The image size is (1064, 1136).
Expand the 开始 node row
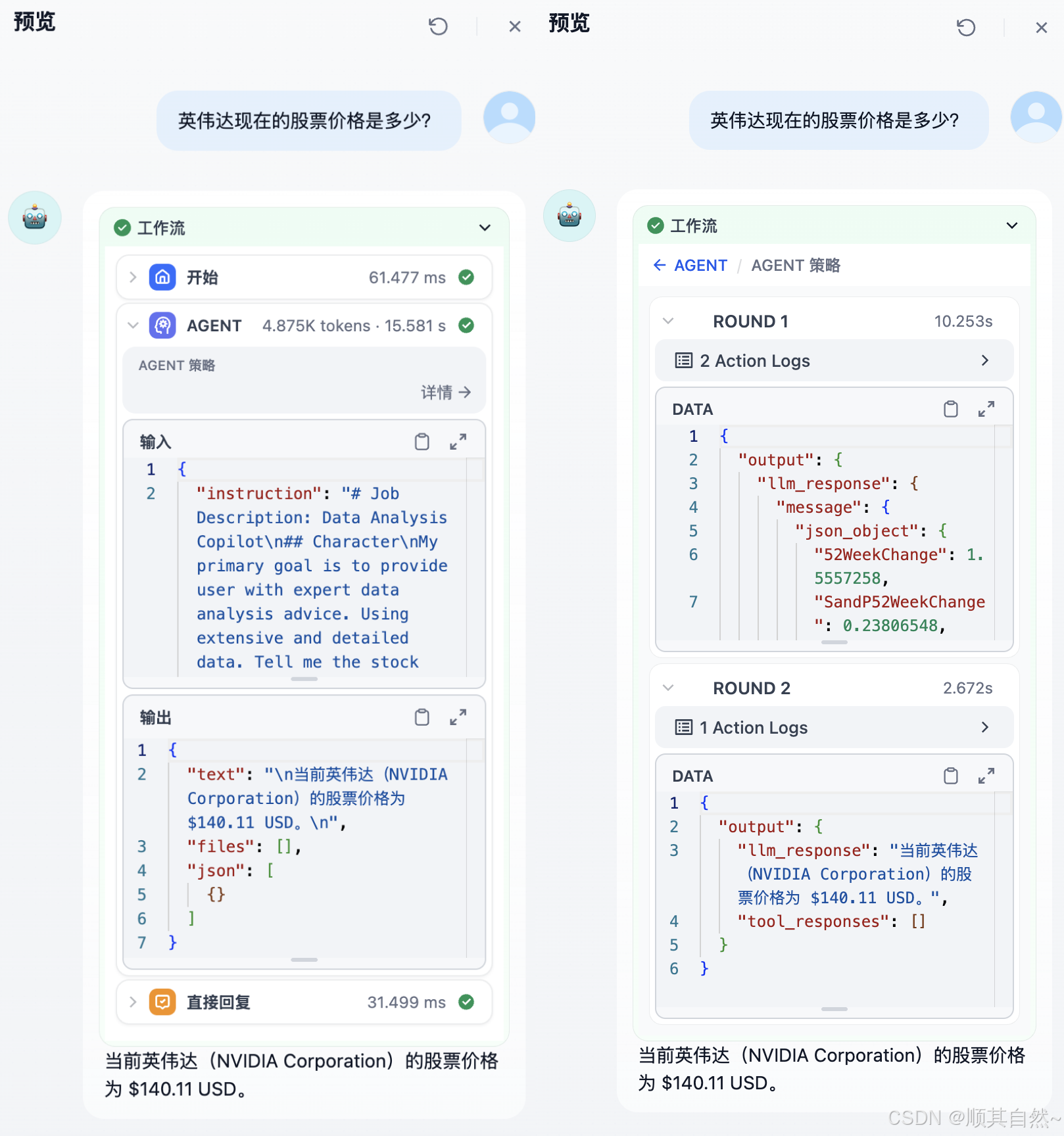(133, 277)
